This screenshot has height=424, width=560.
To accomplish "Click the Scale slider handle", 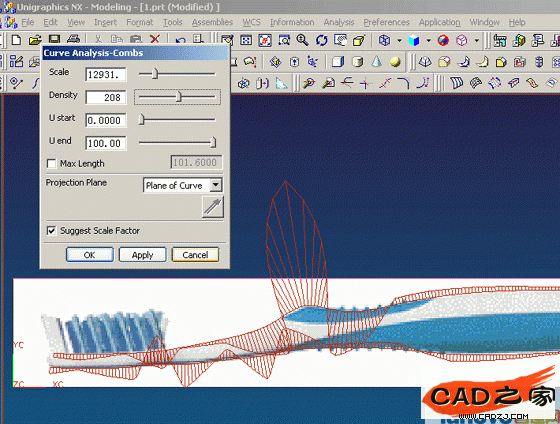I will click(155, 74).
